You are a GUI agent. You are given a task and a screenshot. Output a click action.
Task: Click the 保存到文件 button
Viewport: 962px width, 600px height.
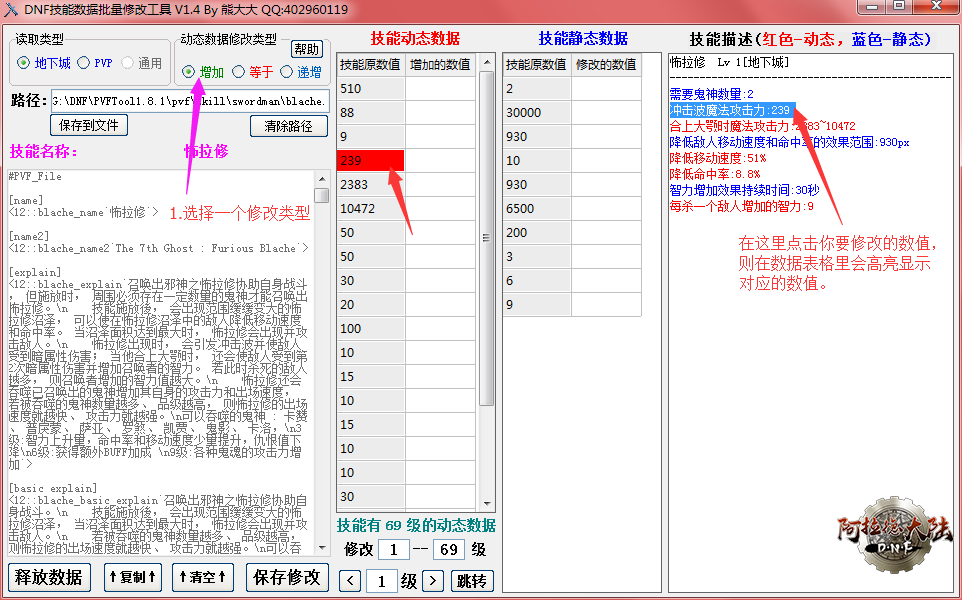tap(89, 125)
